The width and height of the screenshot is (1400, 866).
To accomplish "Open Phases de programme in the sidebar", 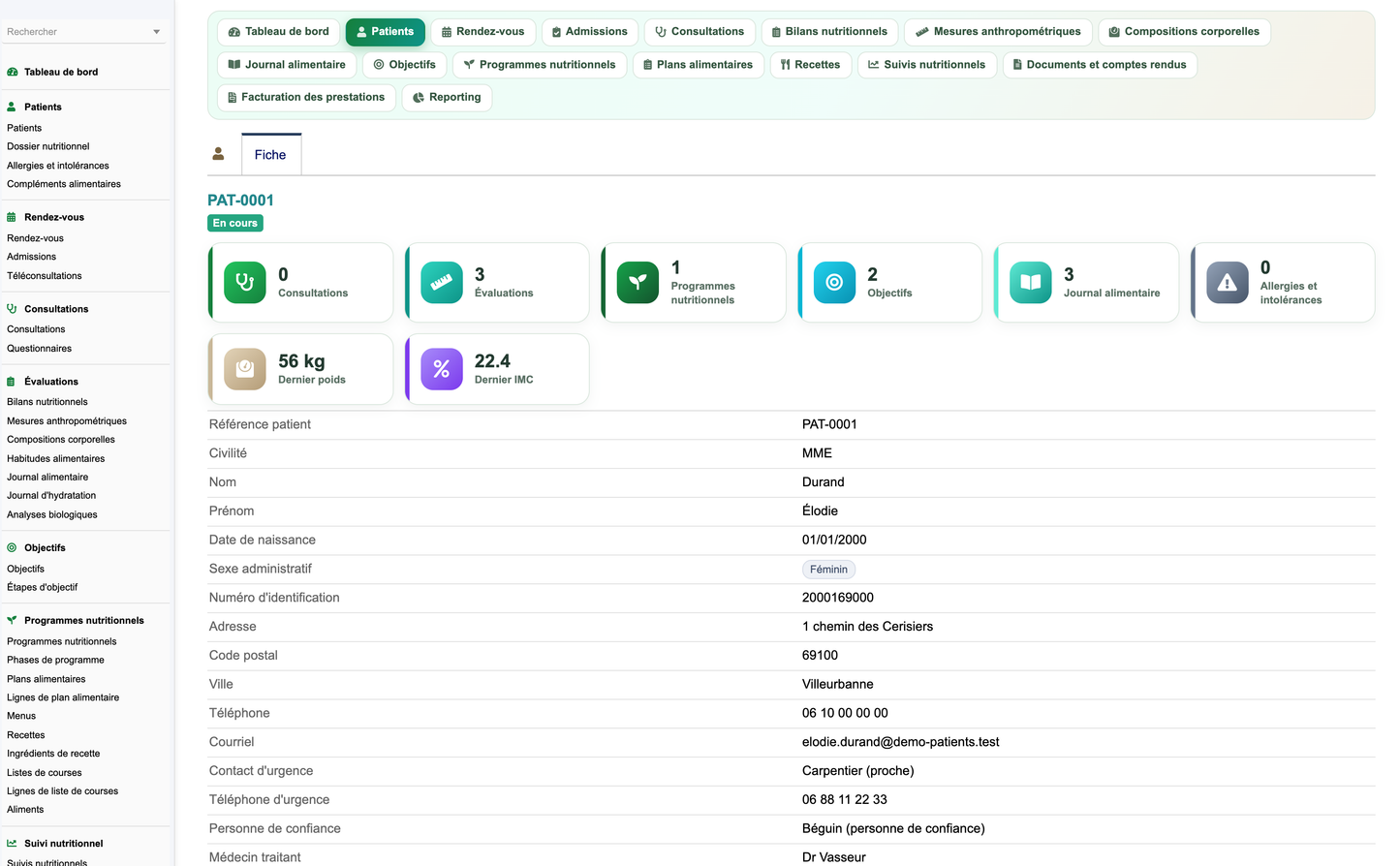I will click(55, 660).
